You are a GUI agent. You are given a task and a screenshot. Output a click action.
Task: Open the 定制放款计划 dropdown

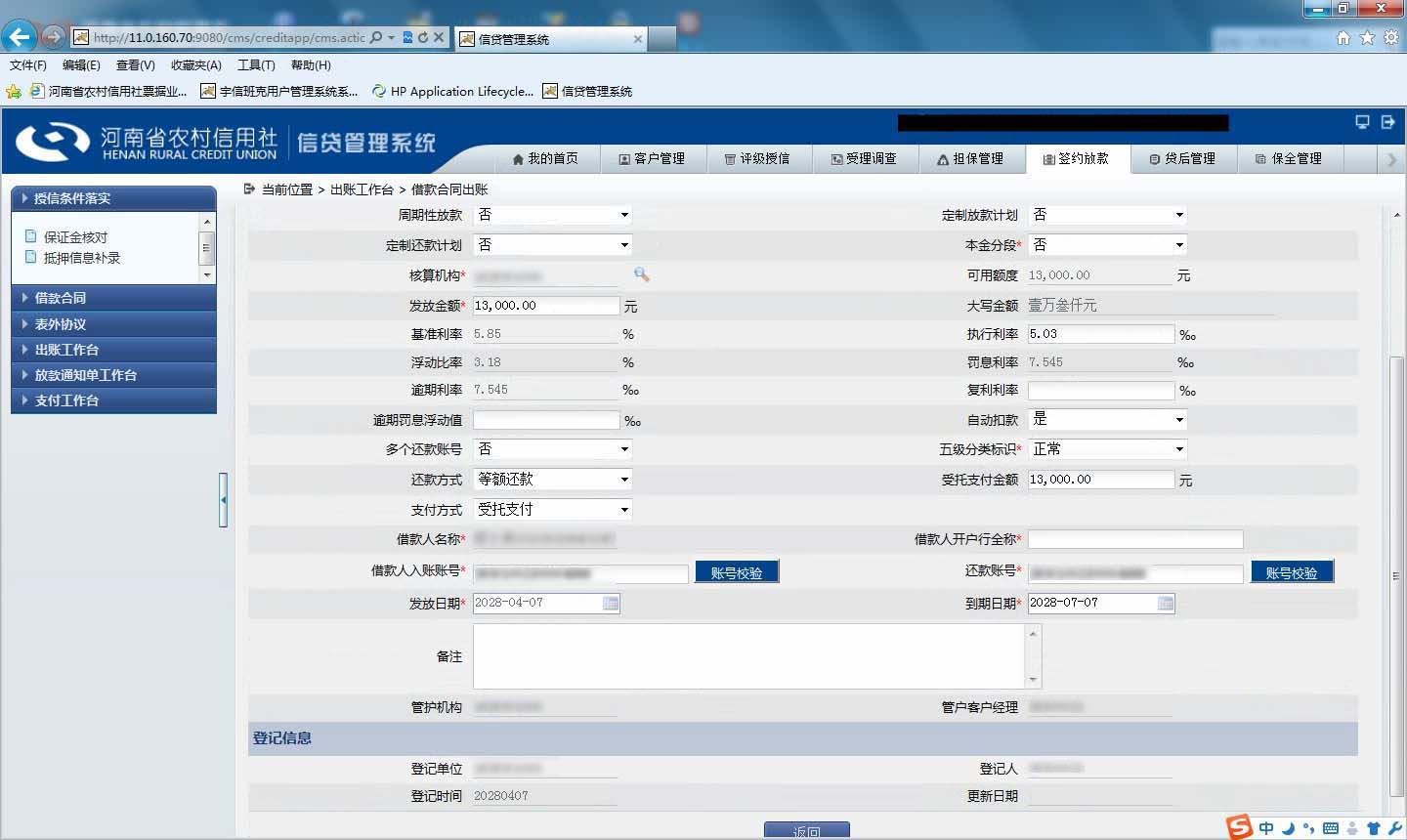pos(1108,215)
